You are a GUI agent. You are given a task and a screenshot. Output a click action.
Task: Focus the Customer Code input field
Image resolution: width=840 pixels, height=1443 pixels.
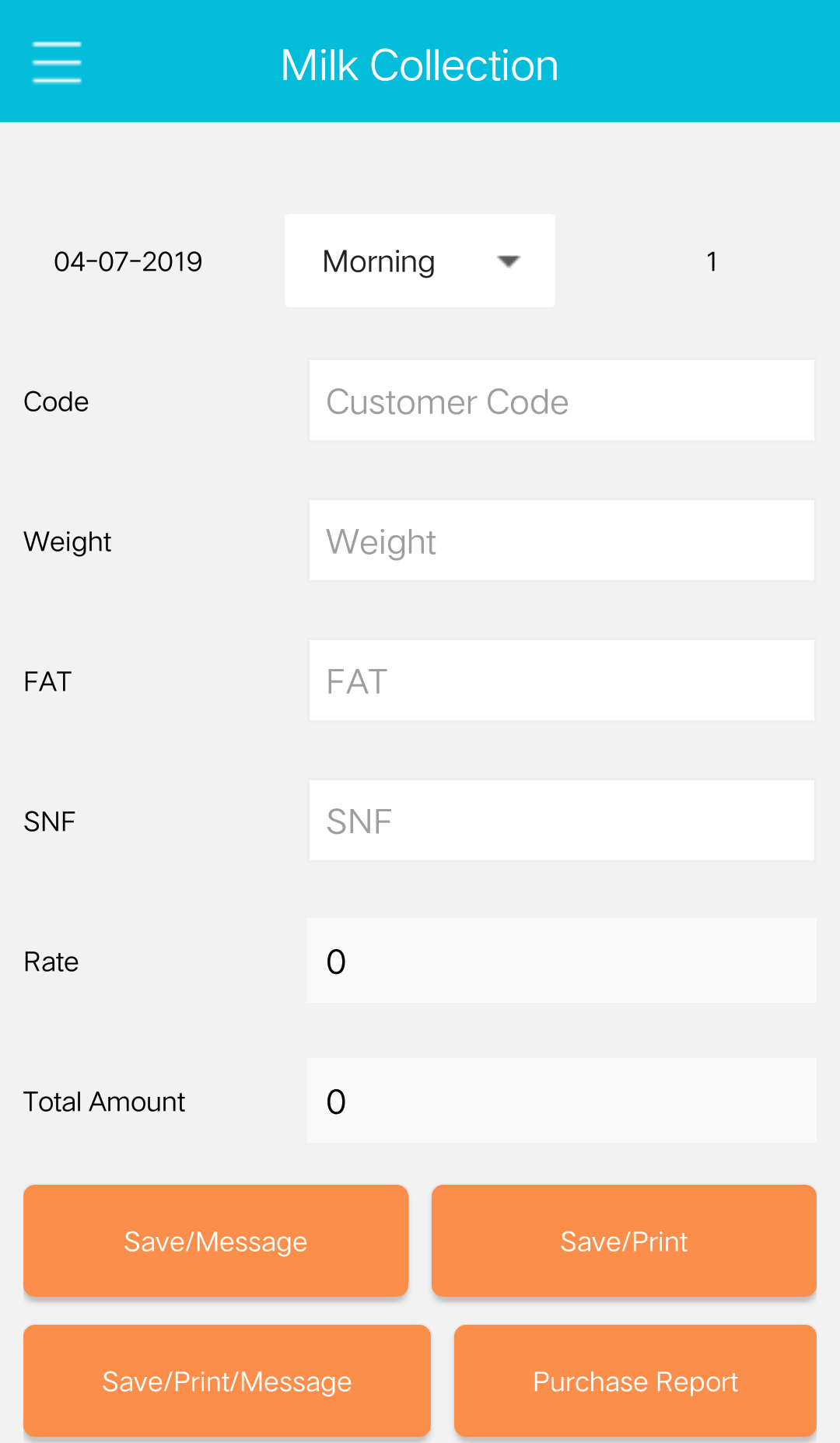click(562, 401)
